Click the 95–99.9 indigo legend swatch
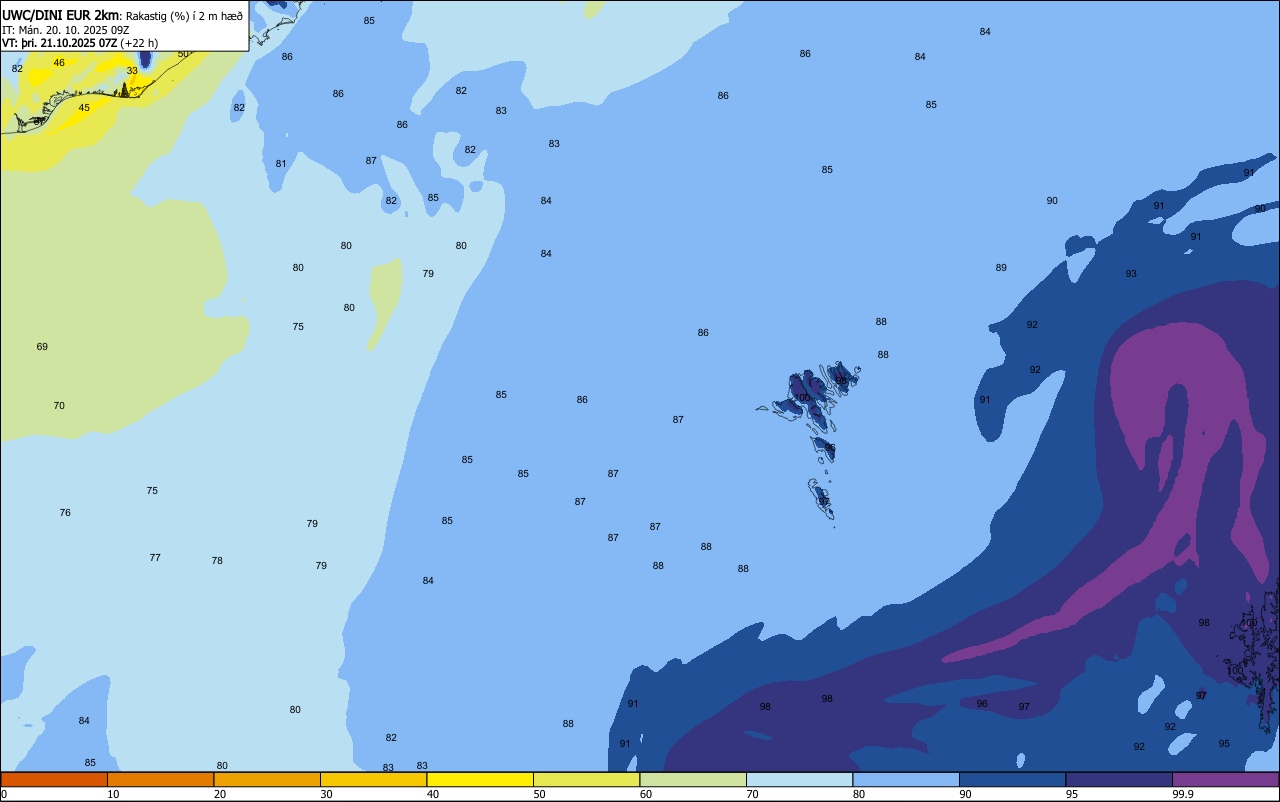This screenshot has width=1280, height=802. tap(1119, 780)
